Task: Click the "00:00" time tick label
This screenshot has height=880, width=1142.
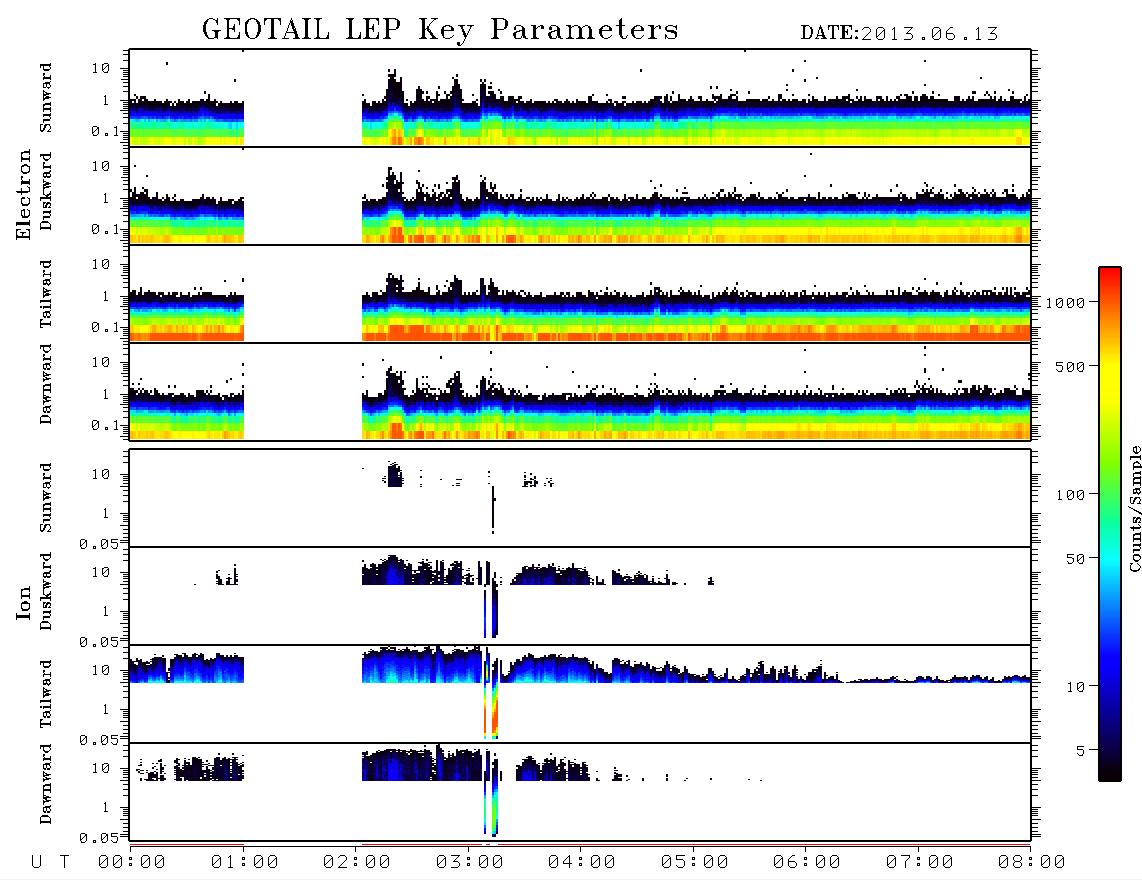Action: click(x=132, y=862)
